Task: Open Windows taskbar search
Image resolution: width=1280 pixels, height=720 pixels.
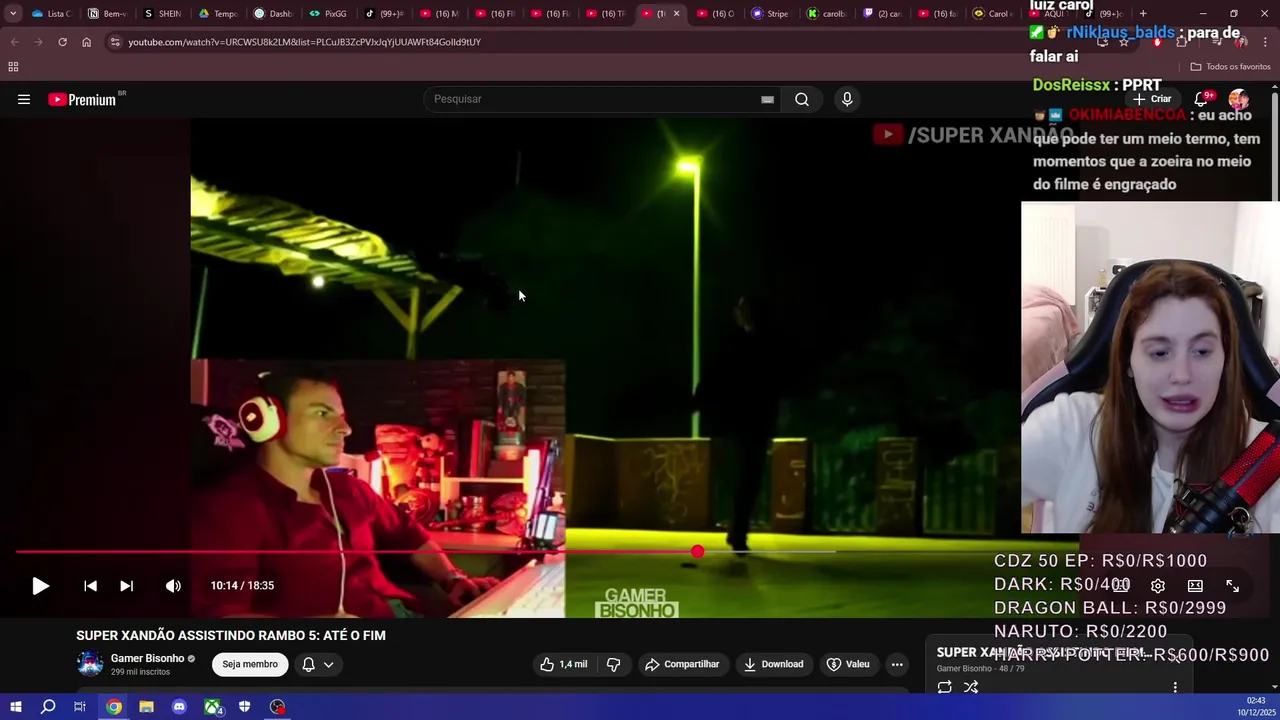Action: click(x=48, y=707)
